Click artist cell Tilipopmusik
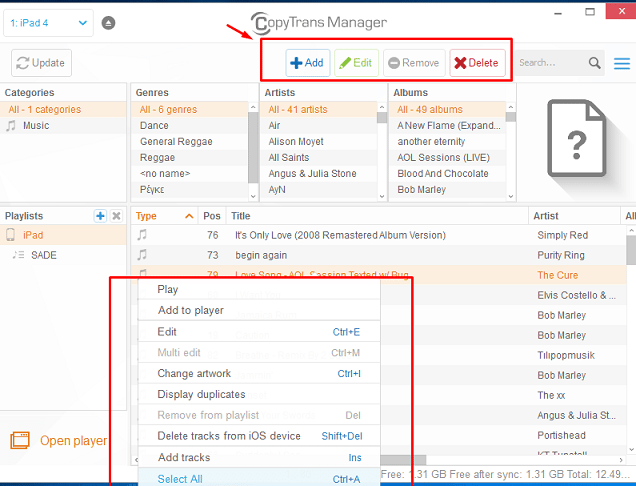This screenshot has width=636, height=486. tap(566, 355)
